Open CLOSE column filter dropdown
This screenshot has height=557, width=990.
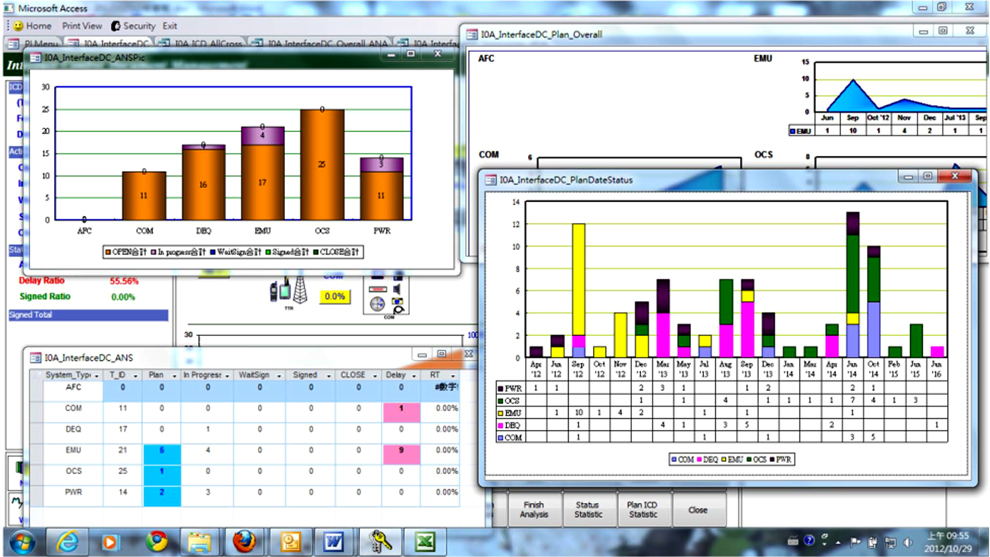(x=375, y=375)
